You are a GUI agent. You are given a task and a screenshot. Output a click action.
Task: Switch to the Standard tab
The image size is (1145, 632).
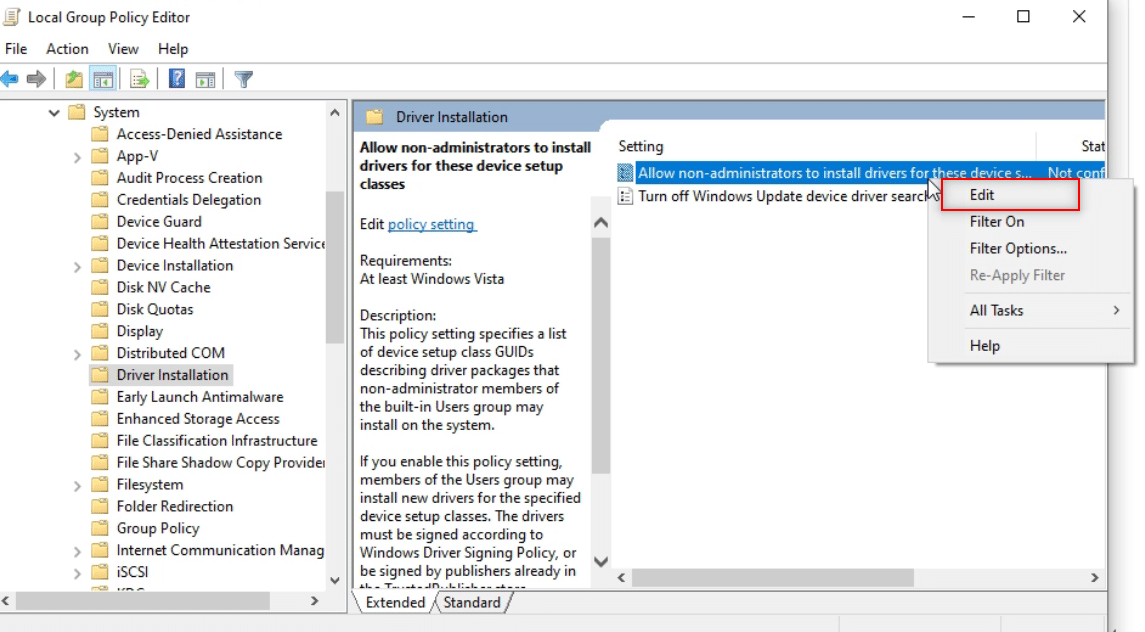(472, 602)
